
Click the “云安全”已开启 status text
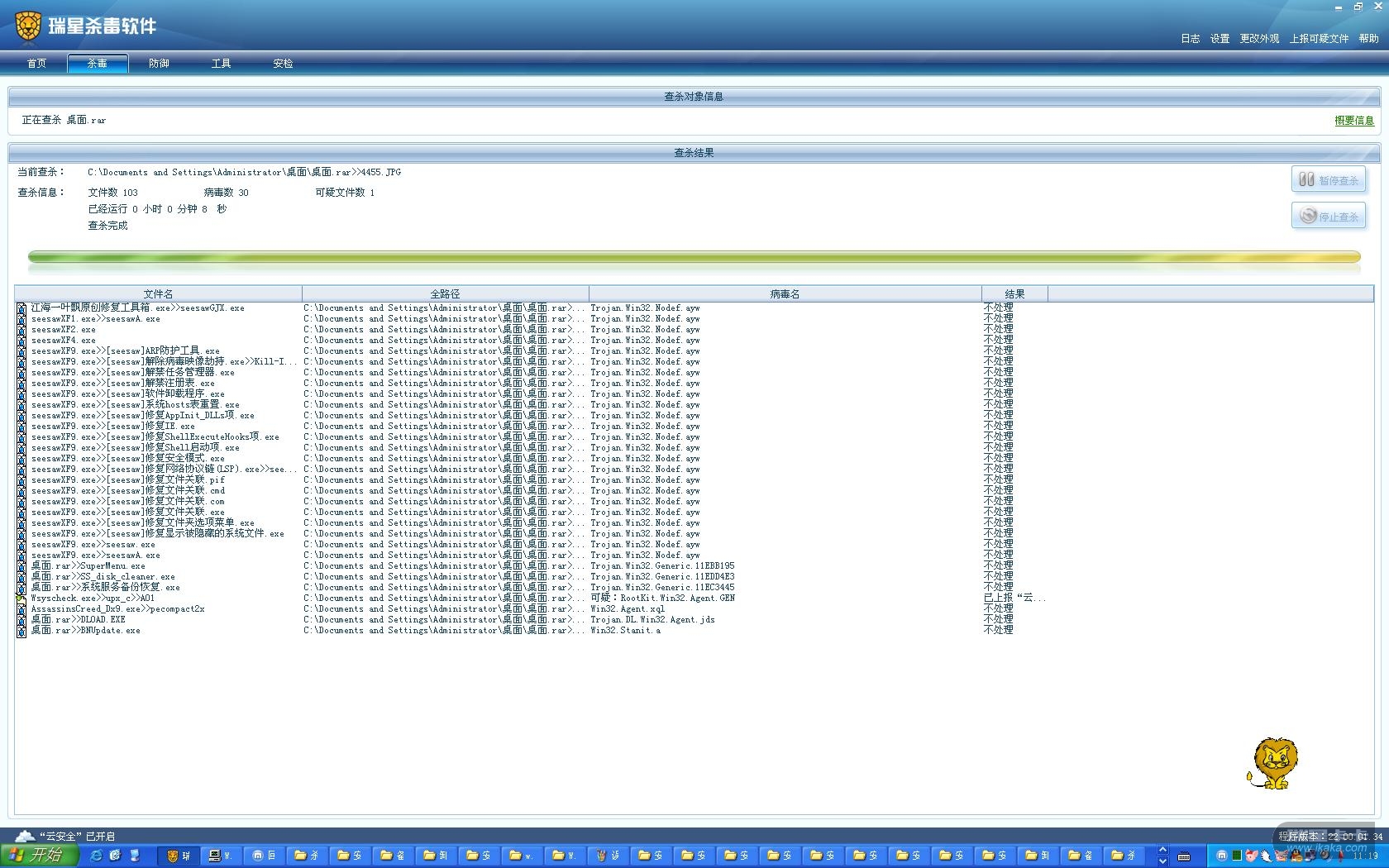77,837
